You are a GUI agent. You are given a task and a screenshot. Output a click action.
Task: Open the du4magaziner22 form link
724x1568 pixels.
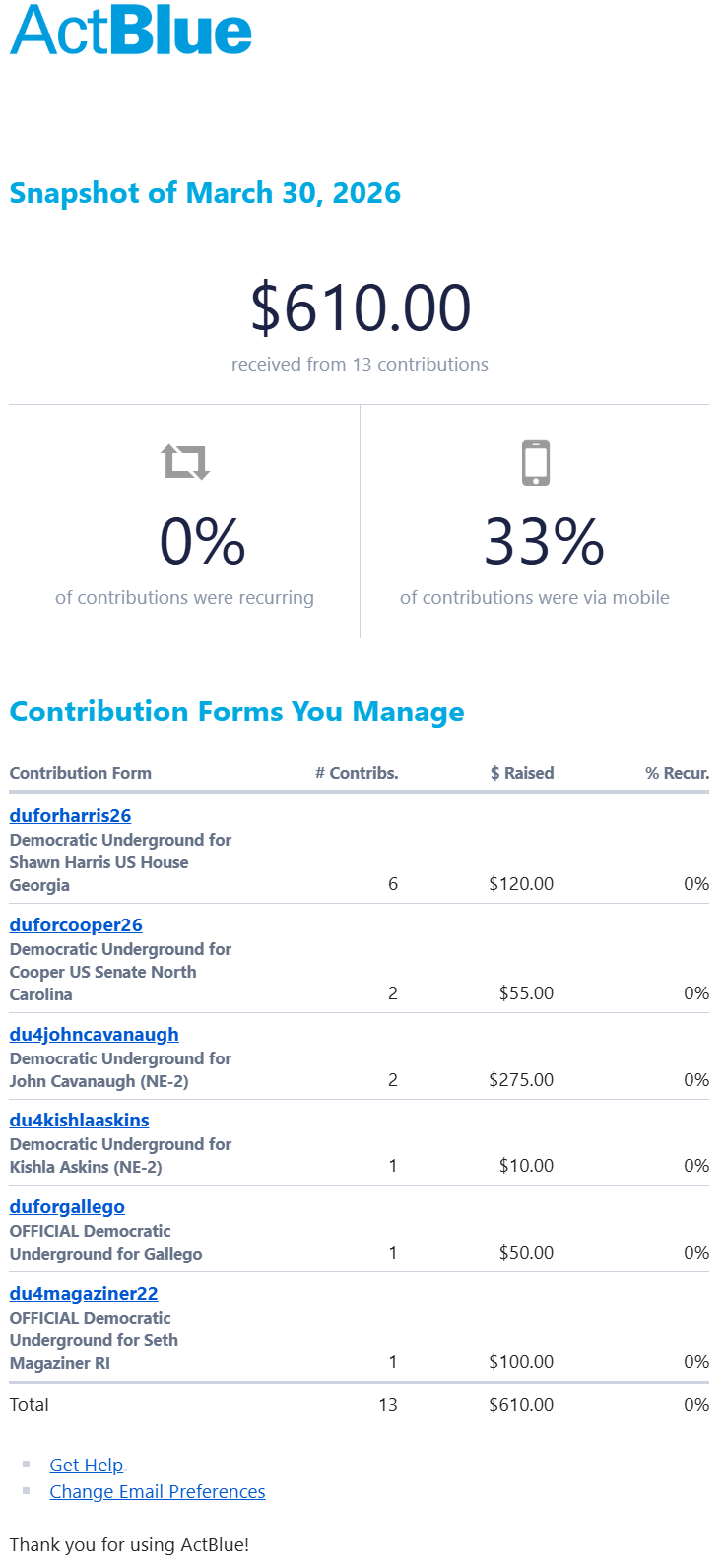click(x=84, y=1293)
